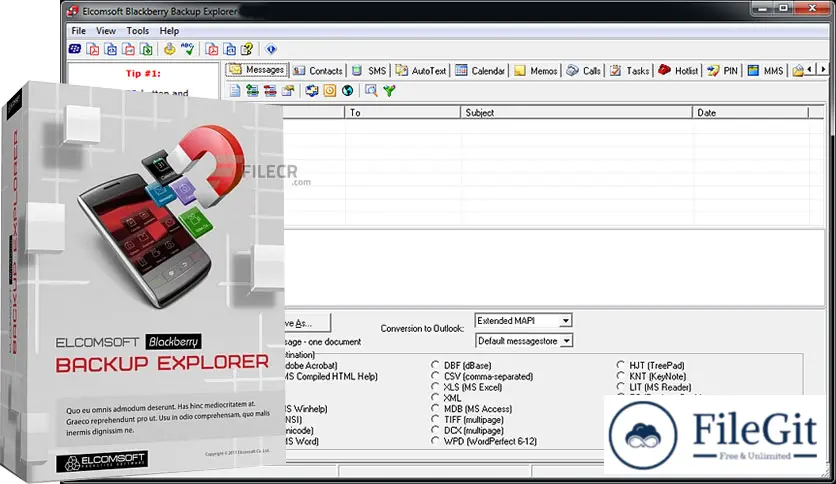Switch to the Messages tab
Screen dimensions: 836x484
[257, 70]
